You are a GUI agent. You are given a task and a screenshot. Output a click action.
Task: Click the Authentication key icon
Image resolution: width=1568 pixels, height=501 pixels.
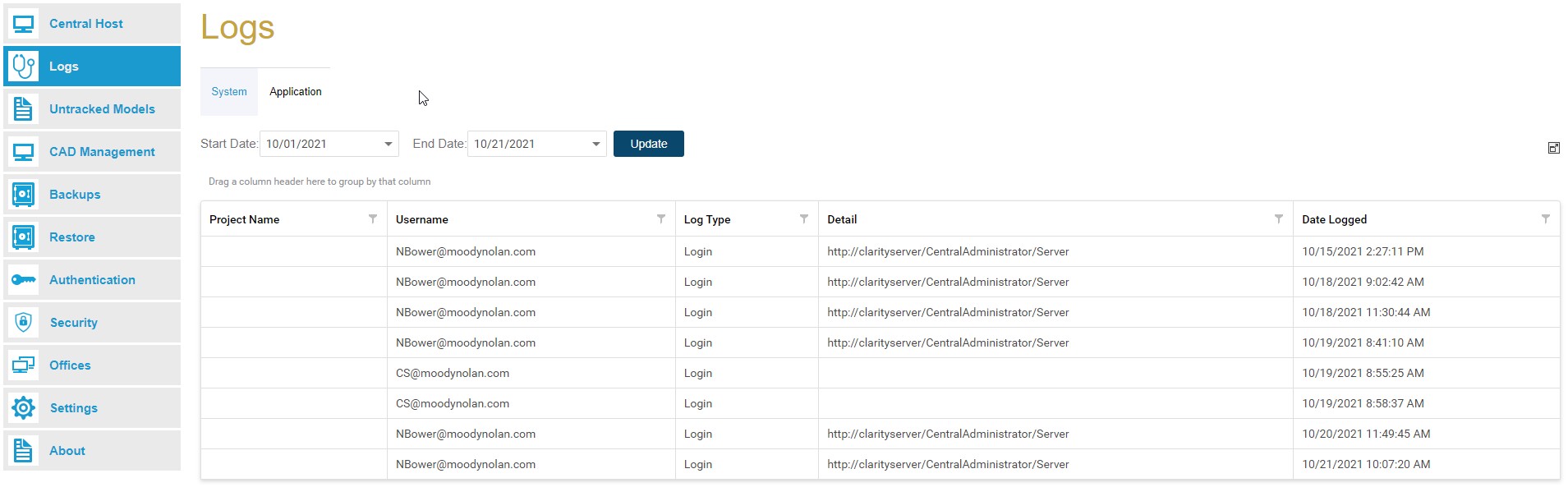(x=23, y=280)
